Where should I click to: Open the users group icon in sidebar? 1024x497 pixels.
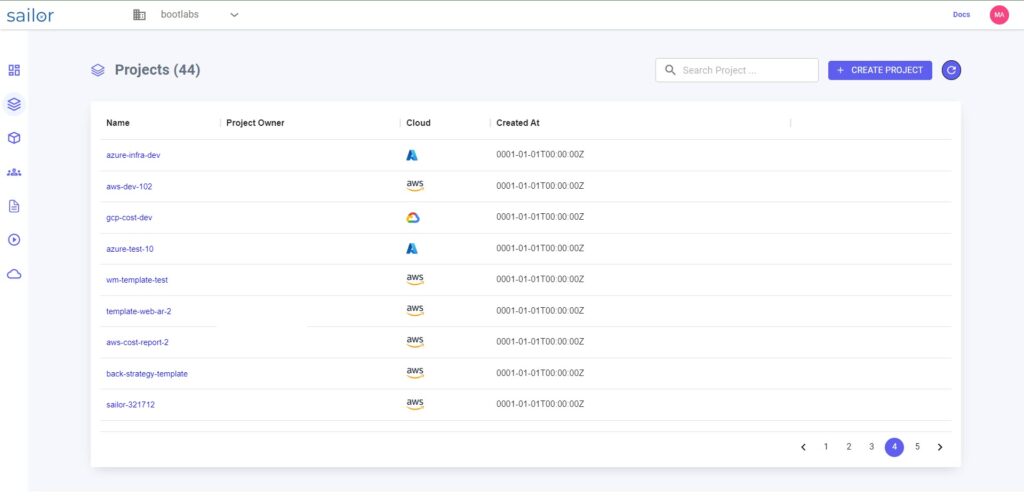pyautogui.click(x=14, y=172)
